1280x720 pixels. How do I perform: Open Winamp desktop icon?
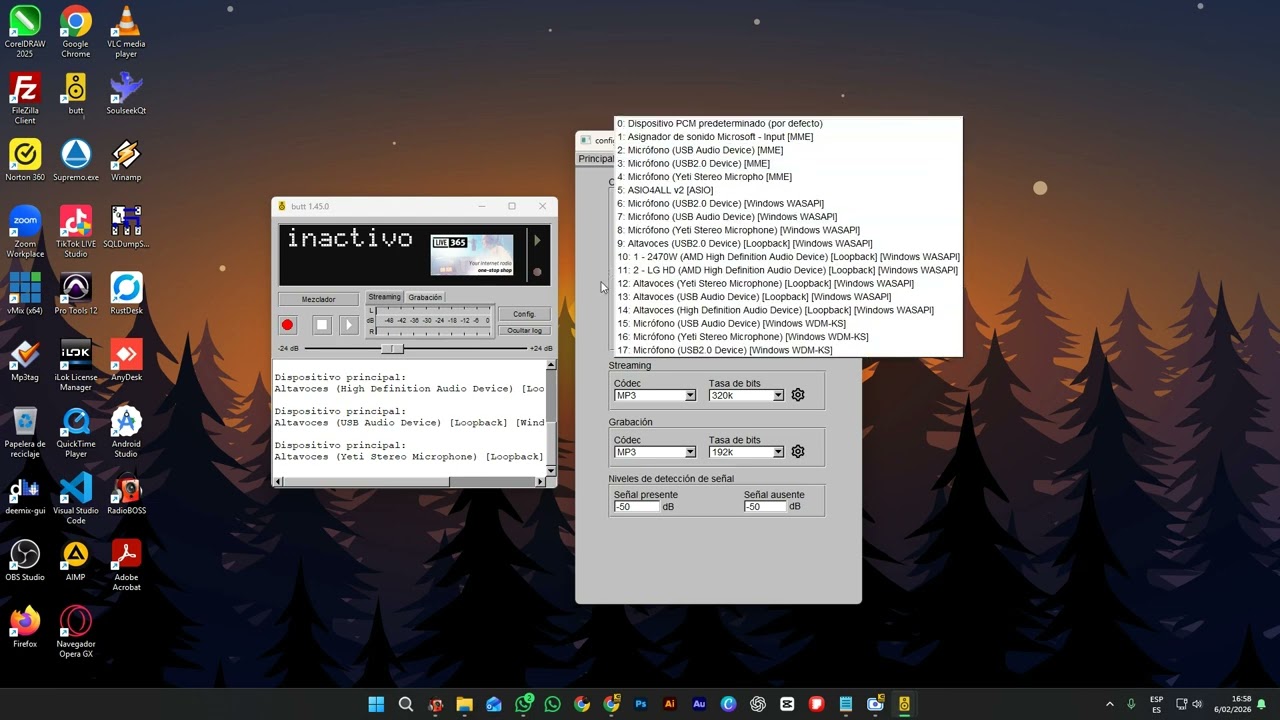point(126,160)
